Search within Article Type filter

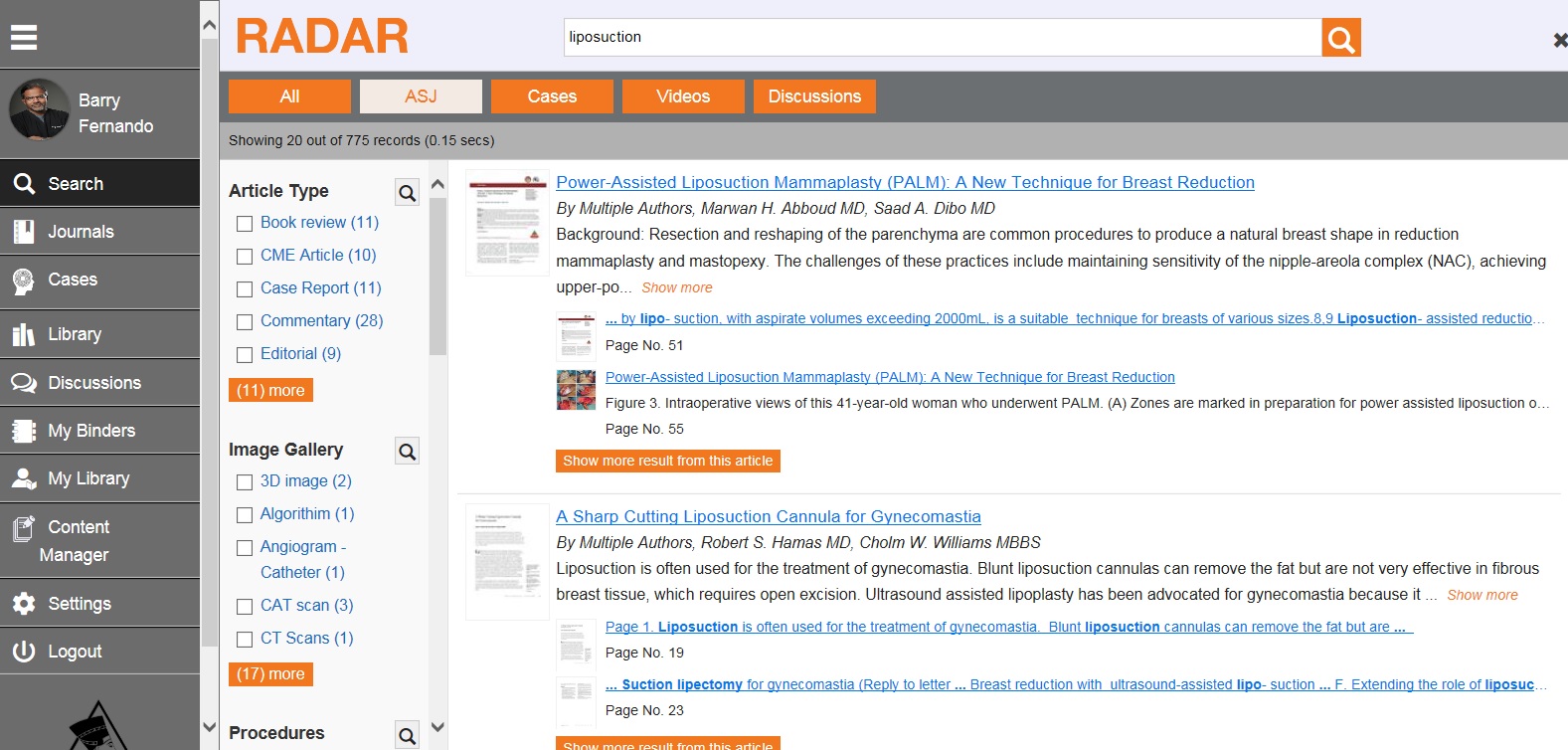407,192
